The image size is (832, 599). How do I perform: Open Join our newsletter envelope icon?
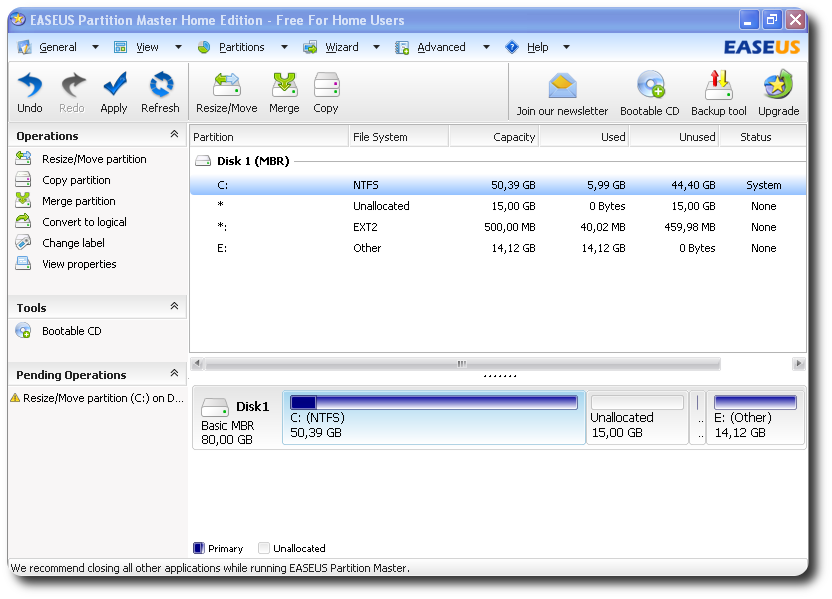(x=562, y=86)
